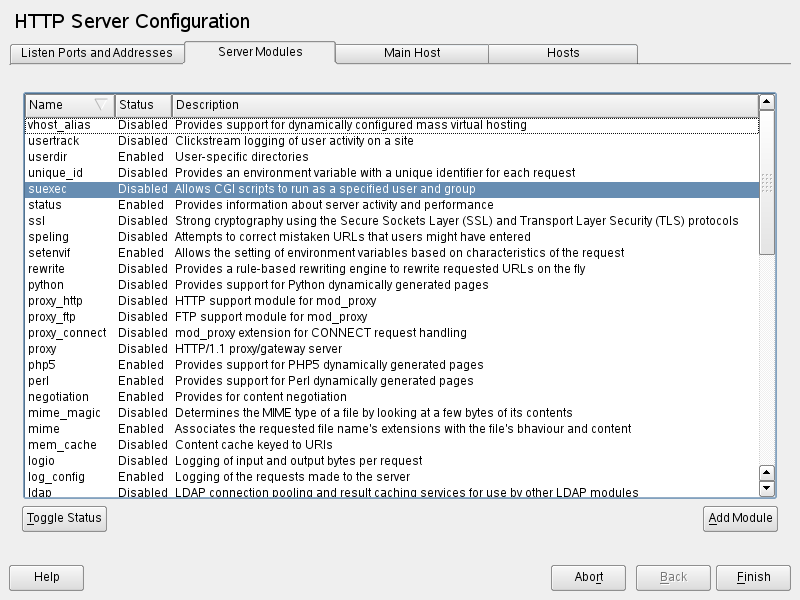This screenshot has width=800, height=600.
Task: Open the Main Host tab
Action: tap(412, 53)
